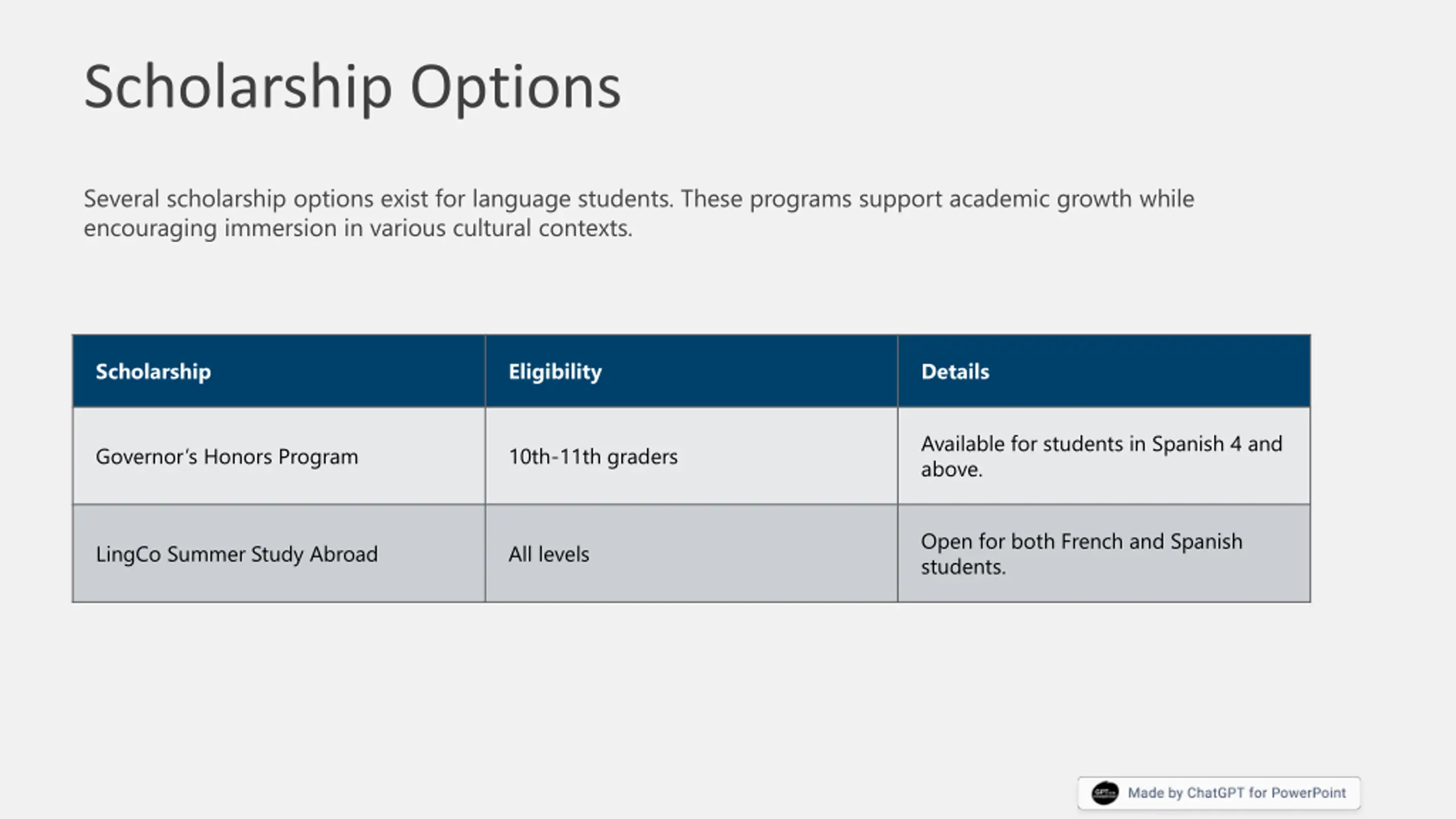The height and width of the screenshot is (819, 1456).
Task: Click the "Available for students in Spanish 4" cell
Action: point(1104,456)
